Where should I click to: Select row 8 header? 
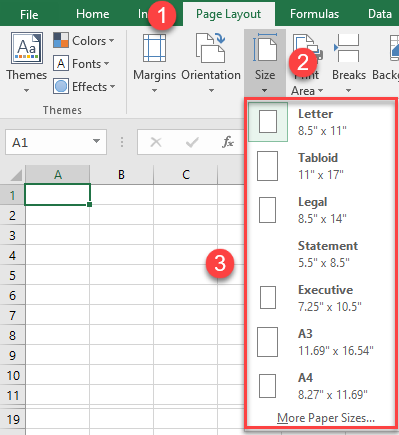[12, 335]
